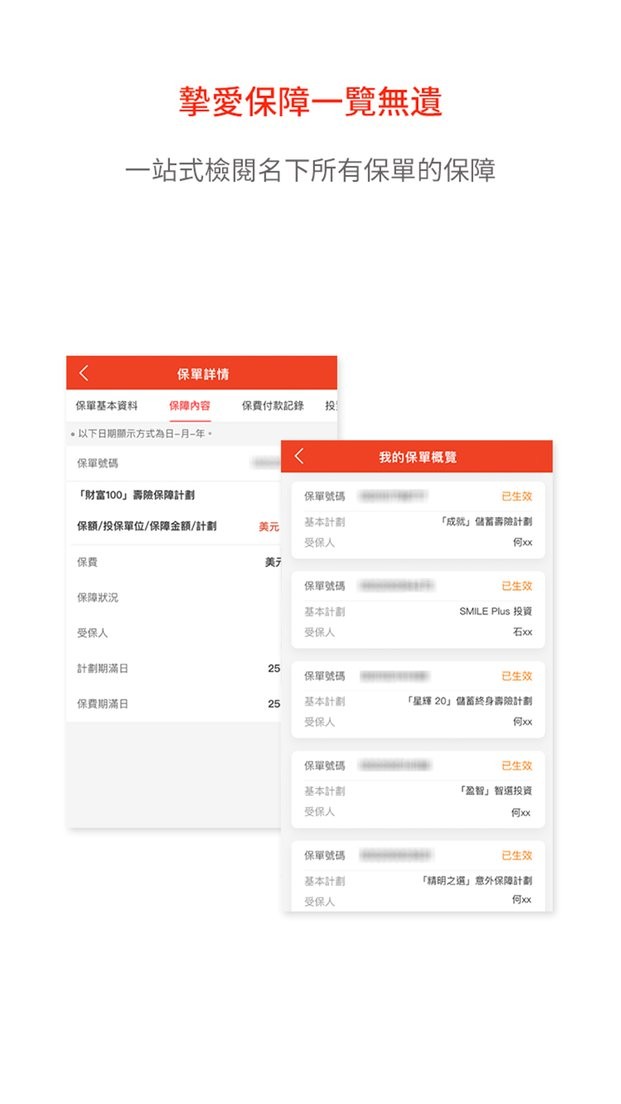Tap 已生效 status on SMILE Plus card

tap(516, 586)
